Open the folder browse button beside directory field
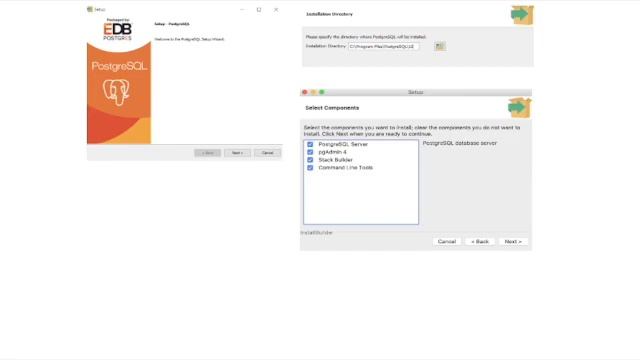Image resolution: width=640 pixels, height=360 pixels. (440, 46)
